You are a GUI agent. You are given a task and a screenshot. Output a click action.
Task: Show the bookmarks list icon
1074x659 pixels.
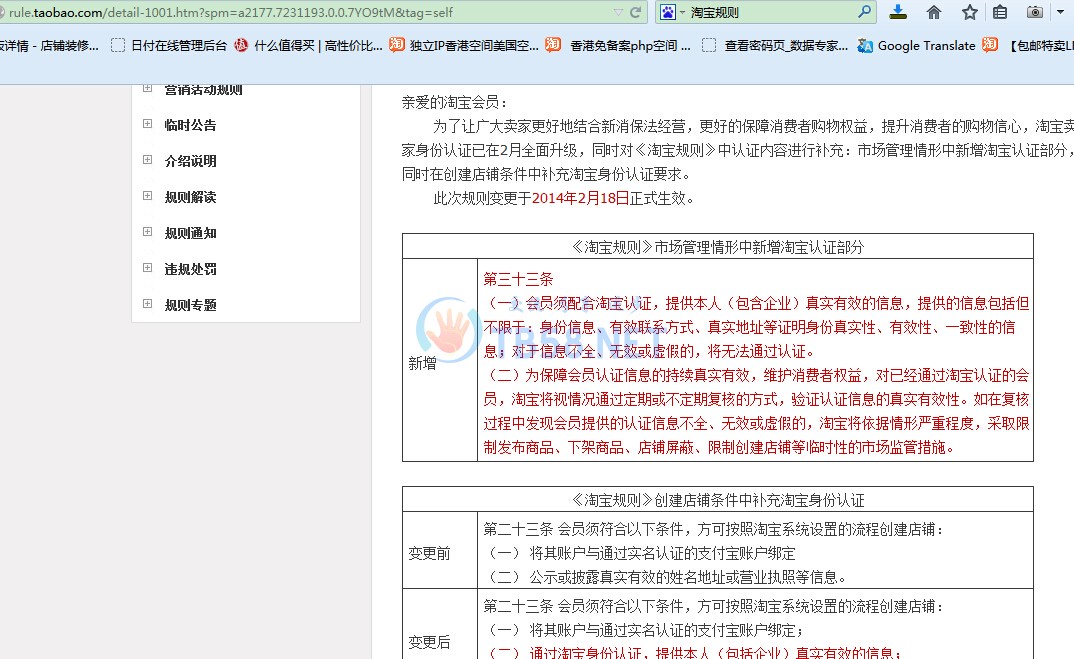(x=1000, y=12)
